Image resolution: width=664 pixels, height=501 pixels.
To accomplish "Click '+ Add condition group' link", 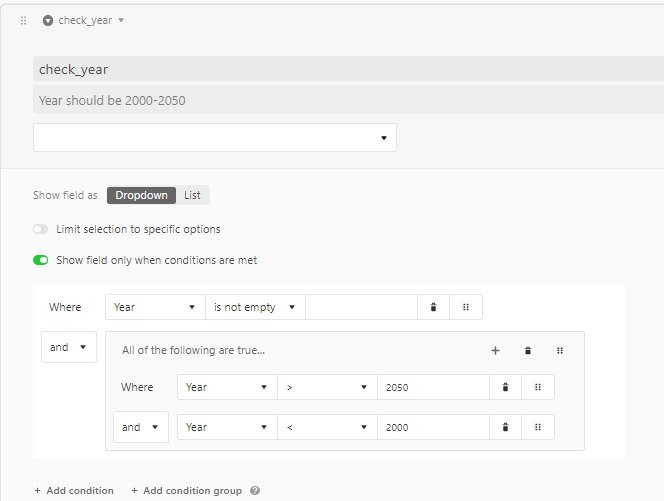I will tap(186, 490).
